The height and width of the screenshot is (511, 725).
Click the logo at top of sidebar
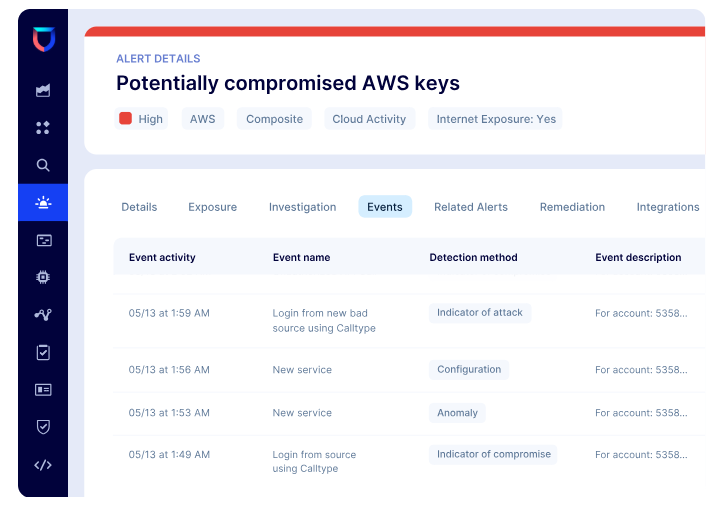(43, 39)
